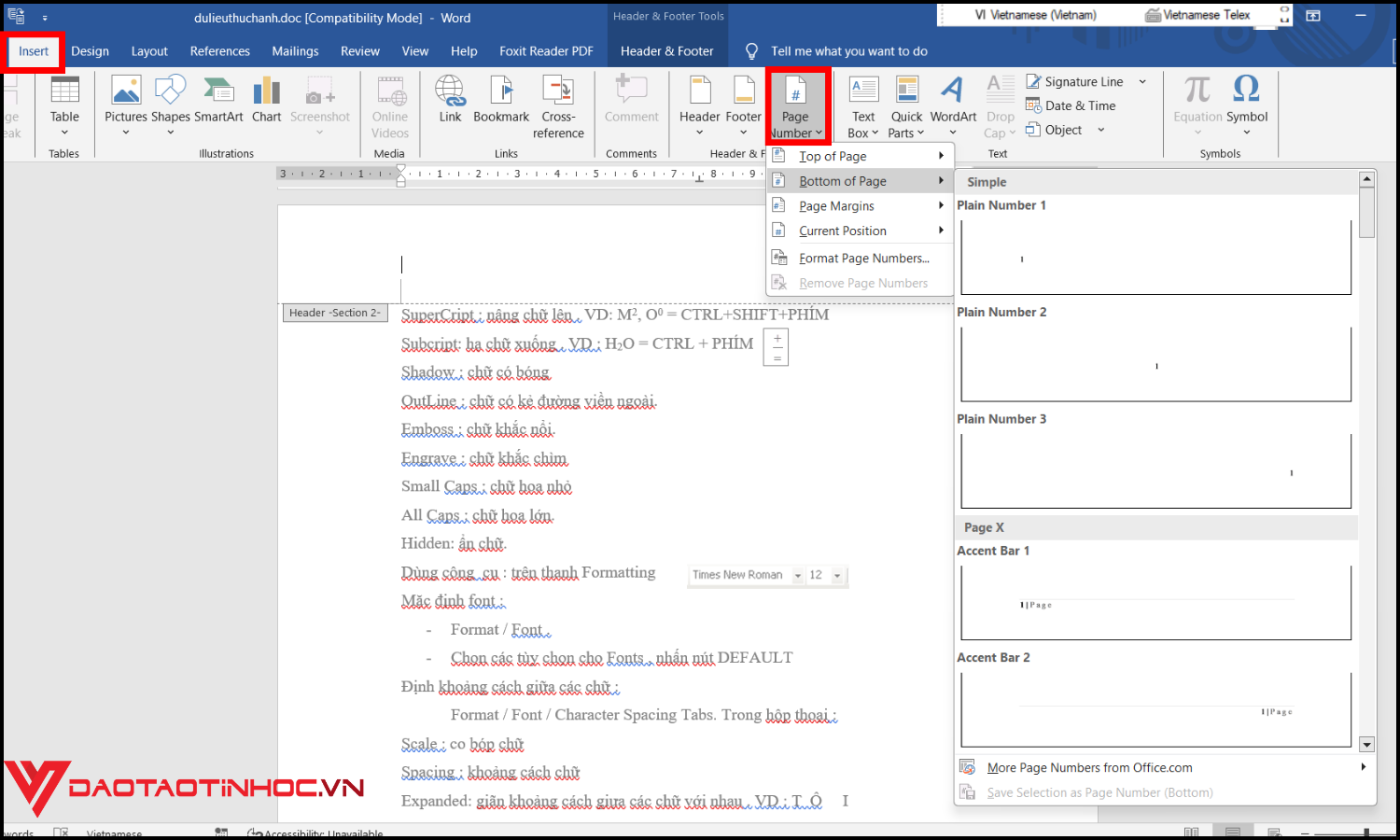Open the Shapes gallery
Viewport: 1400px width, 840px height.
171,105
